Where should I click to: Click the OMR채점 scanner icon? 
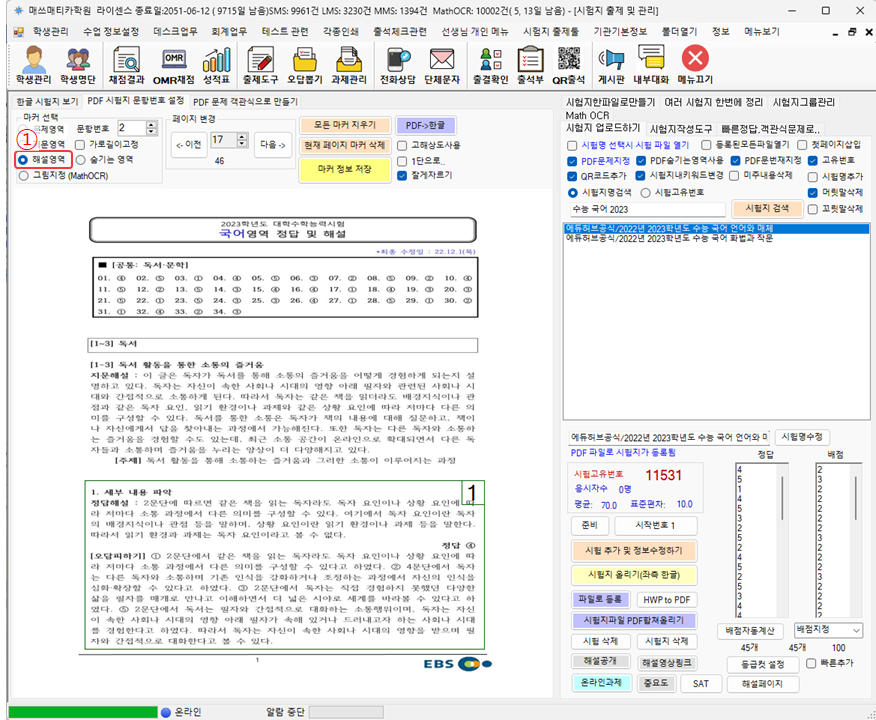(172, 63)
